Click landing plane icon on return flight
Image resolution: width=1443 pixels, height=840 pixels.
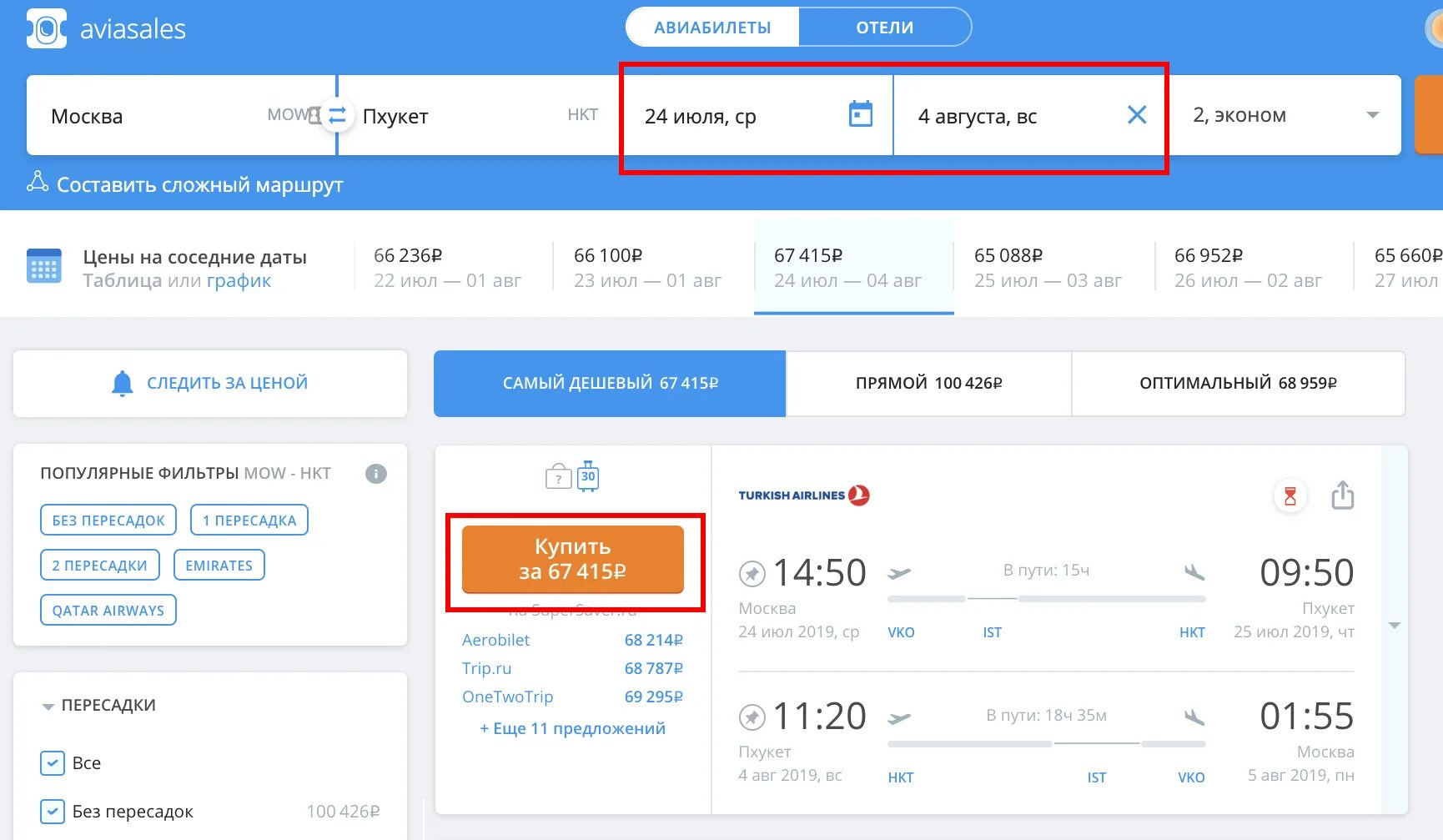point(1194,717)
